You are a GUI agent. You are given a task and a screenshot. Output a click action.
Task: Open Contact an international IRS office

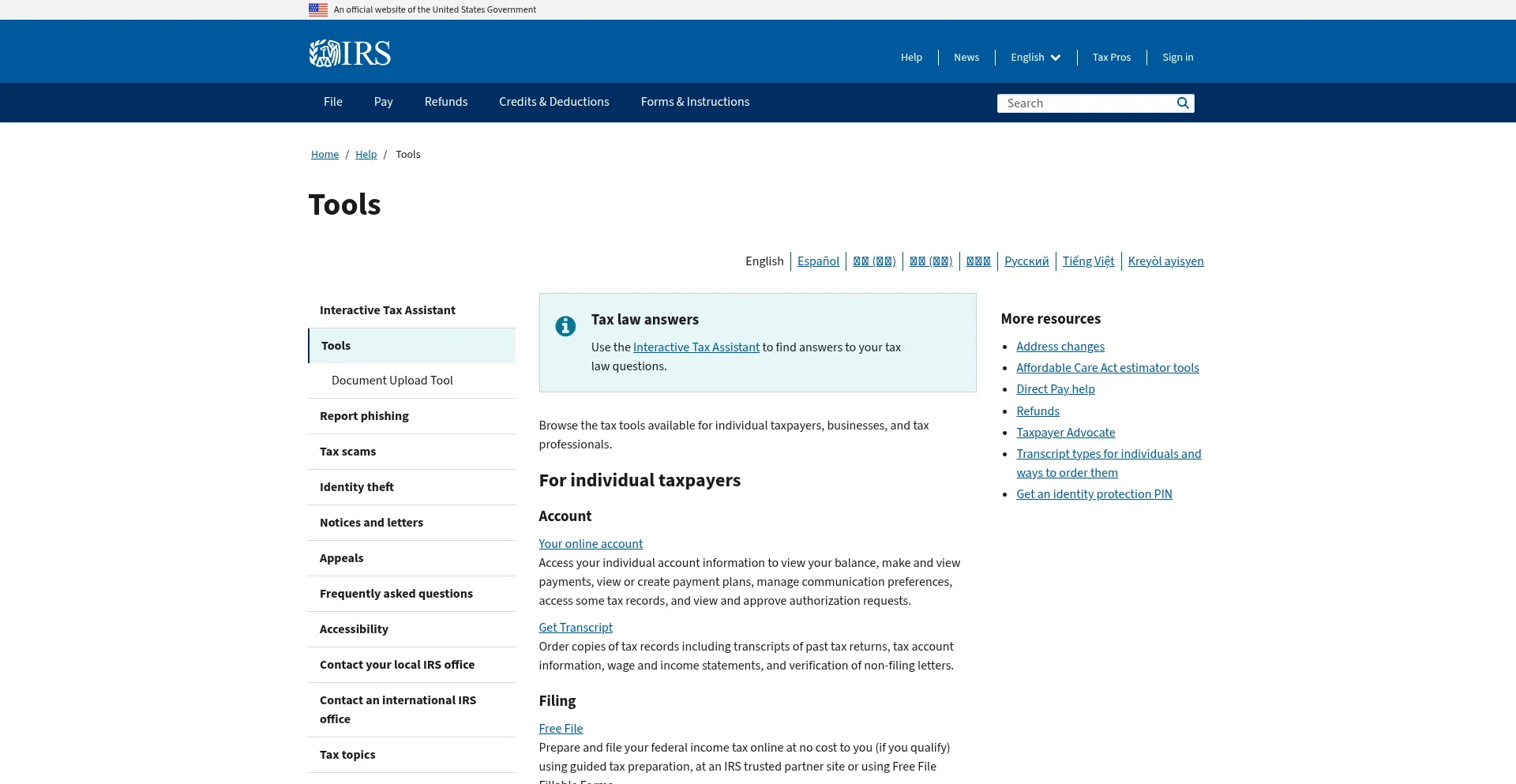coord(411,710)
